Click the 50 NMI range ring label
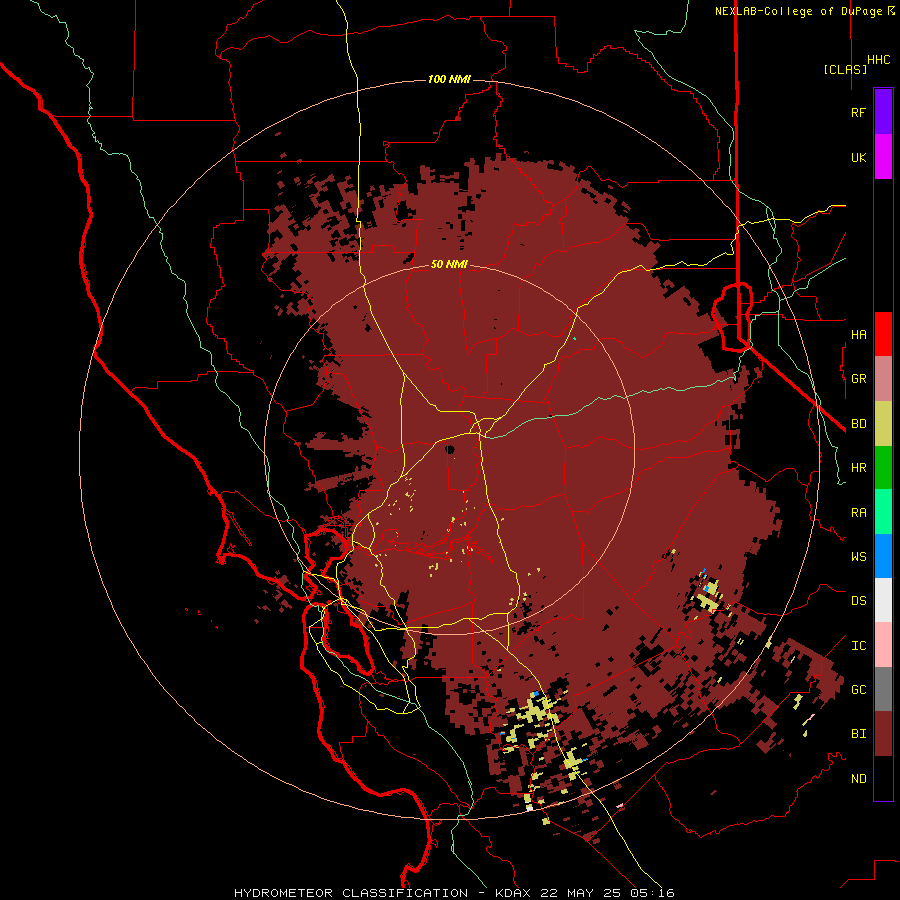Screen dimensions: 900x900 (x=449, y=264)
